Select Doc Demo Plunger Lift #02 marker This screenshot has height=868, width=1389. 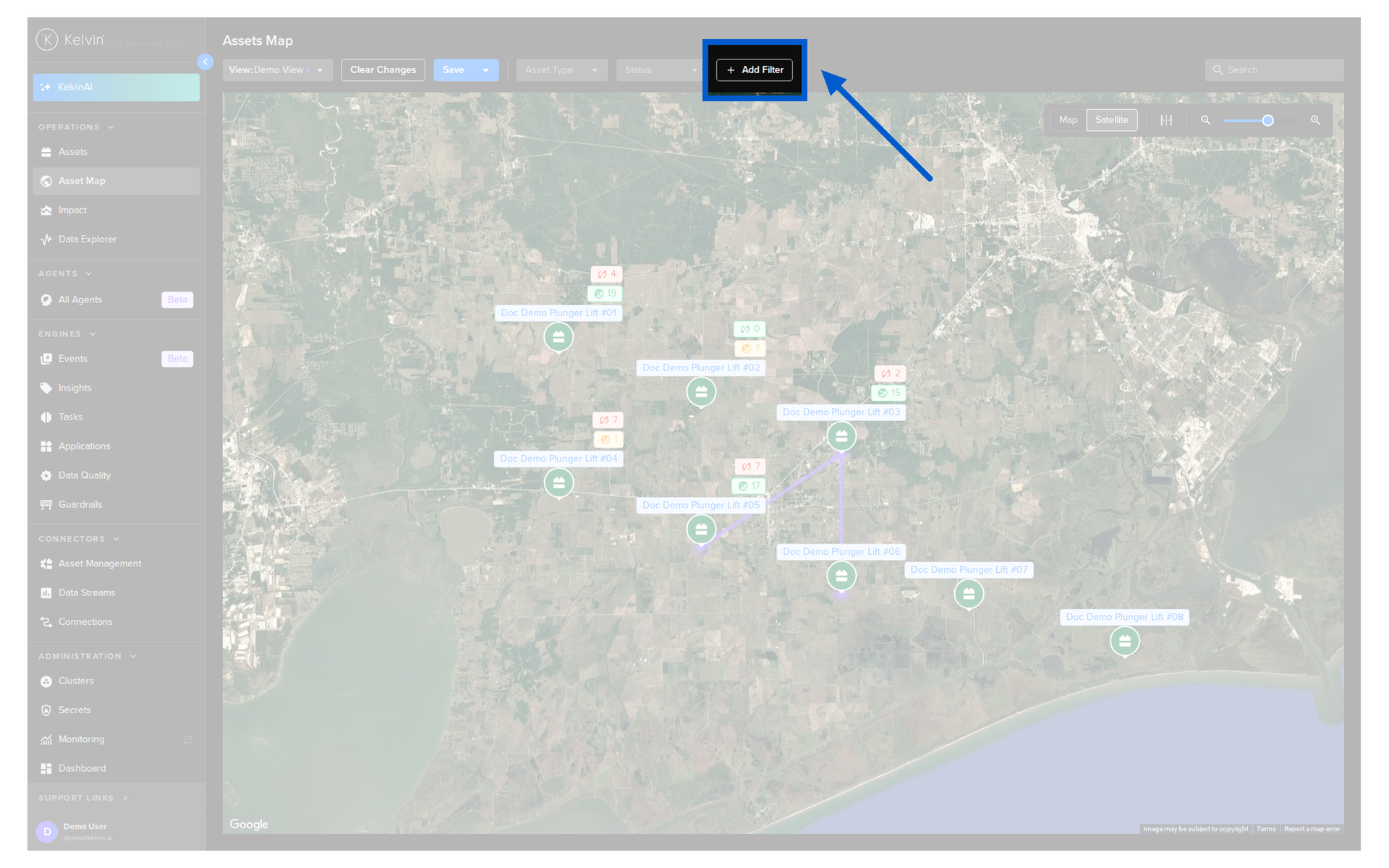[x=701, y=392]
